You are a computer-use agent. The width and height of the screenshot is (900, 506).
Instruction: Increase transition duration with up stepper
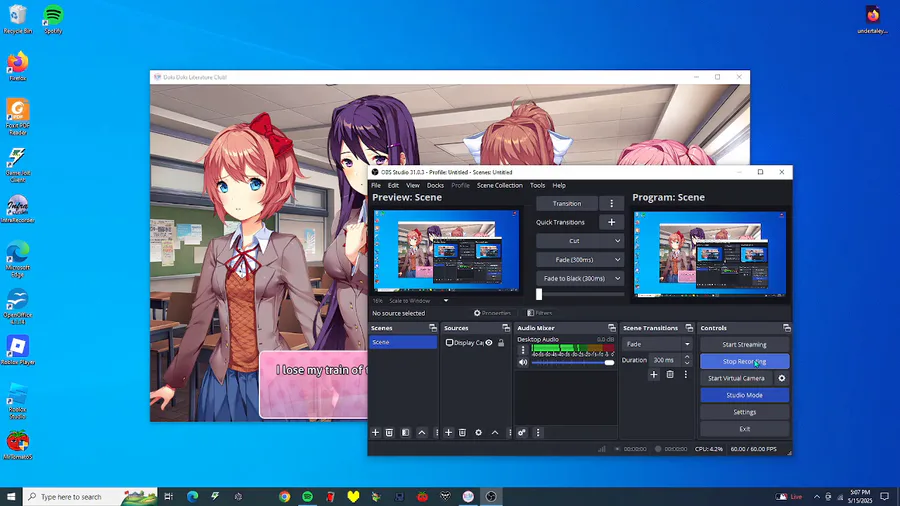point(687,357)
